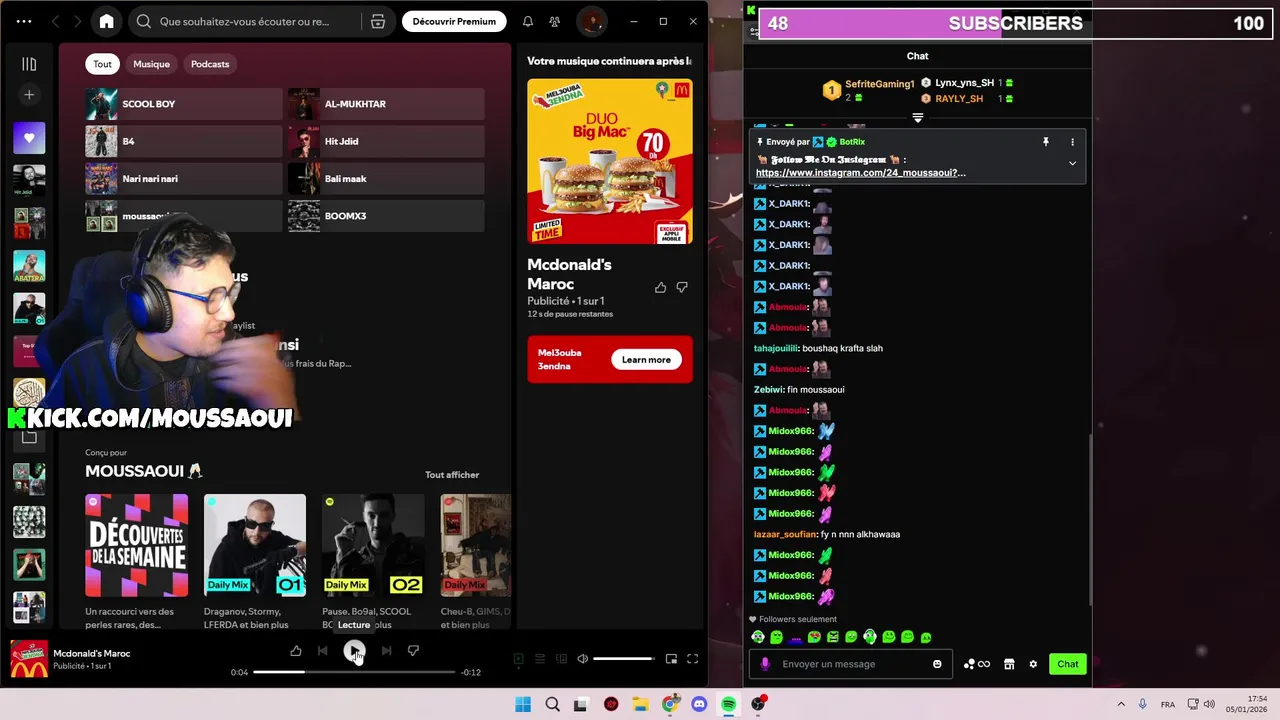Open Bali maak tile
This screenshot has height=720, width=1280.
point(386,178)
